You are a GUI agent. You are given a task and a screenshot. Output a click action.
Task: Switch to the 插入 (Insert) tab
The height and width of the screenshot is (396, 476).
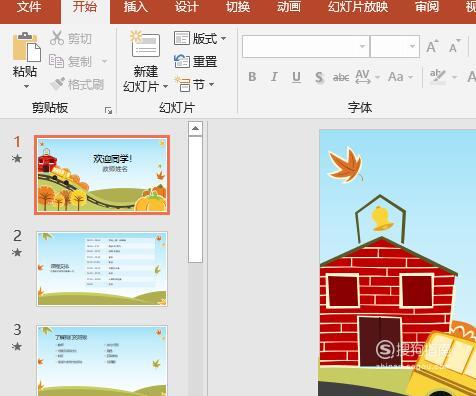point(135,7)
